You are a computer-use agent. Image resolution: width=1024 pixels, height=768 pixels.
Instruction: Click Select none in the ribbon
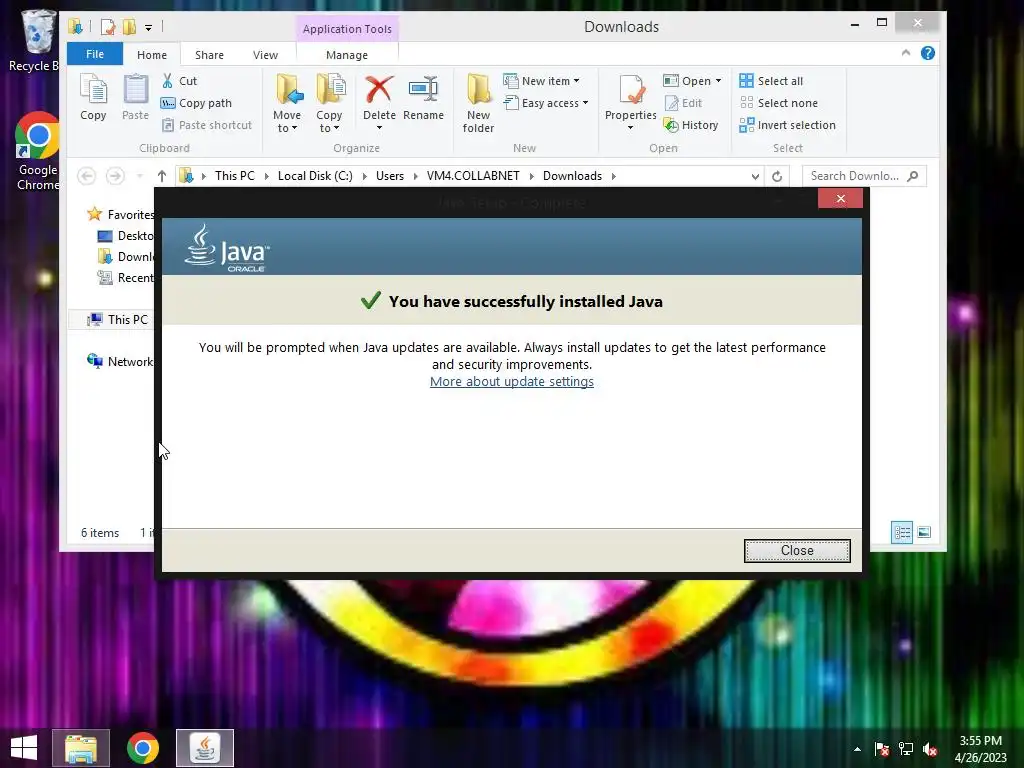[x=778, y=103]
